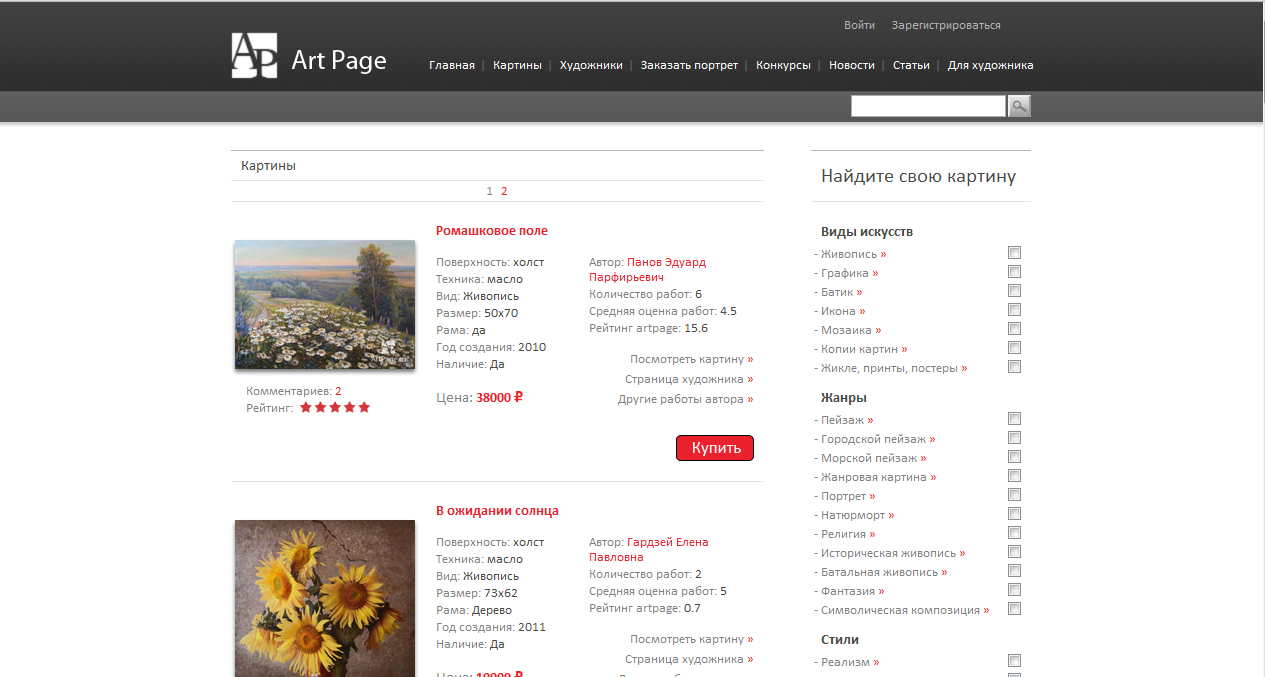Check the Портрет genre checkbox
Screen dimensions: 1265x677
pyautogui.click(x=1015, y=494)
